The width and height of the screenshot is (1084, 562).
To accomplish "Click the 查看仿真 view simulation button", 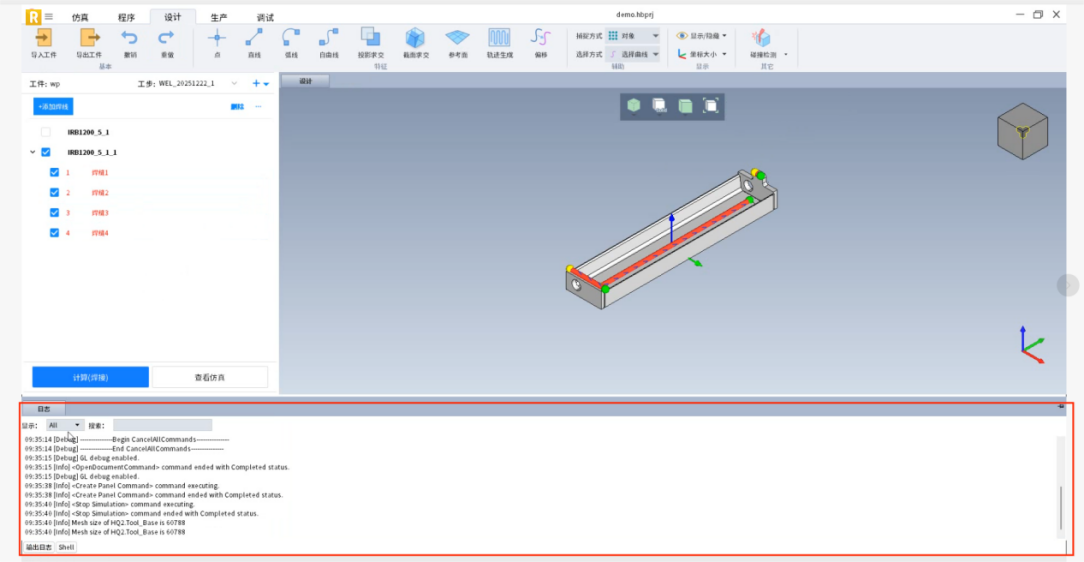I will tap(209, 377).
